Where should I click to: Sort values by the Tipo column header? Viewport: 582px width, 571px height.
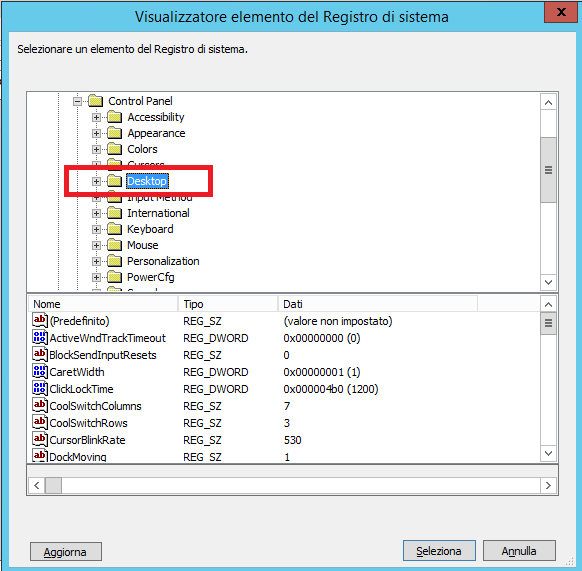pos(228,304)
